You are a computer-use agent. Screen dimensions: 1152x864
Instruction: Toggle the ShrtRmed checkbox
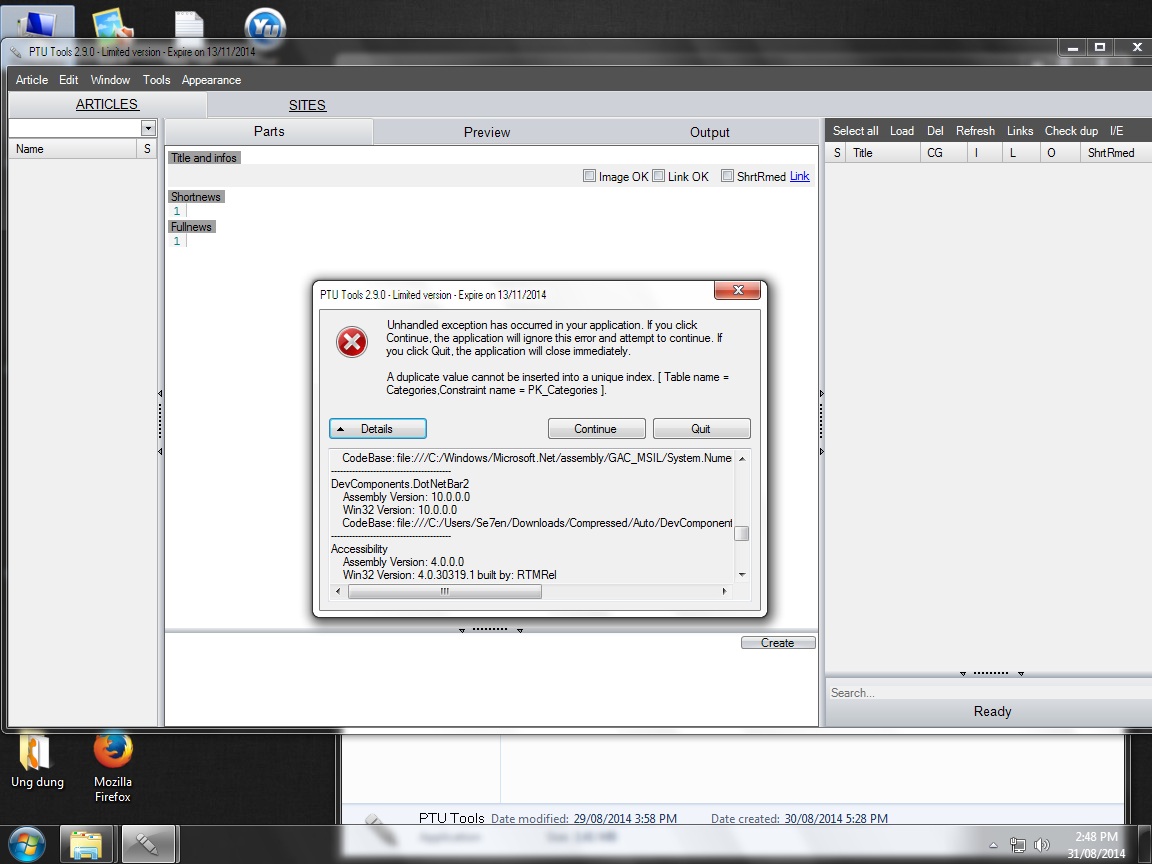[x=727, y=176]
